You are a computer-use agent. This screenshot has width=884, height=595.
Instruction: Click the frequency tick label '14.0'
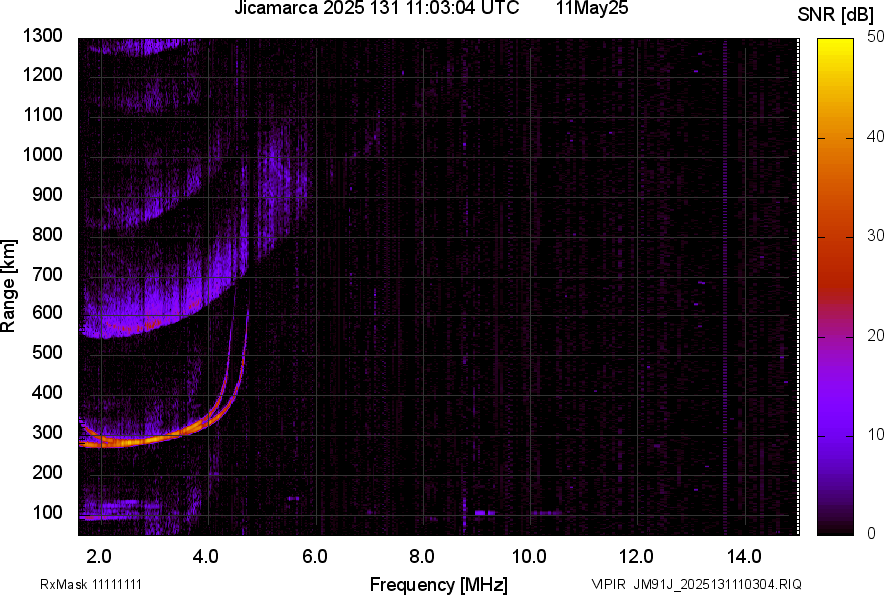coord(744,557)
